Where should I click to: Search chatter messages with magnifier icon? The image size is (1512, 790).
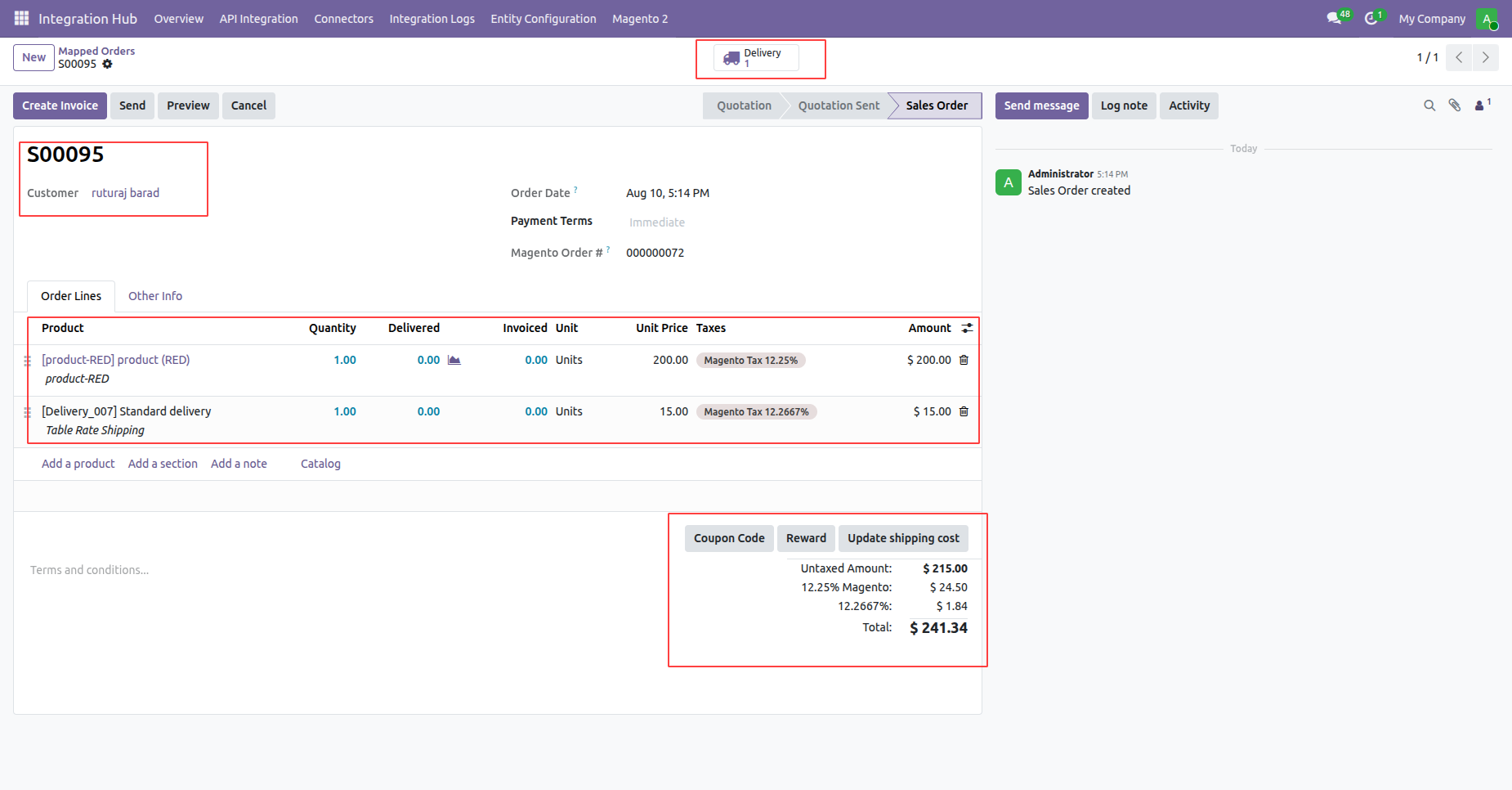click(x=1429, y=105)
